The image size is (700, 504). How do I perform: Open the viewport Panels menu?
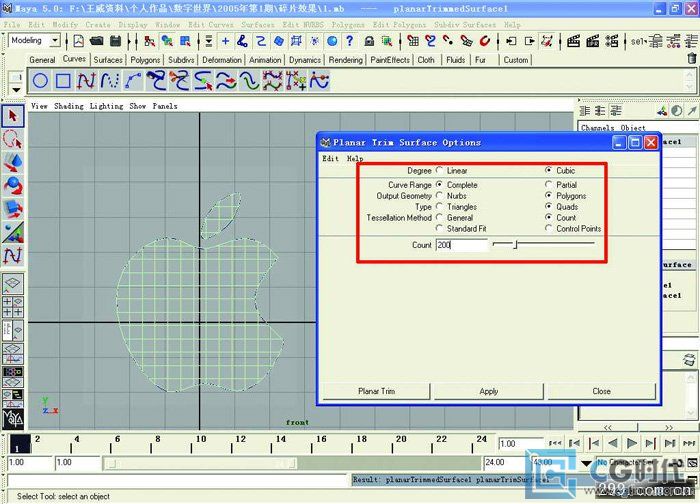pyautogui.click(x=165, y=106)
